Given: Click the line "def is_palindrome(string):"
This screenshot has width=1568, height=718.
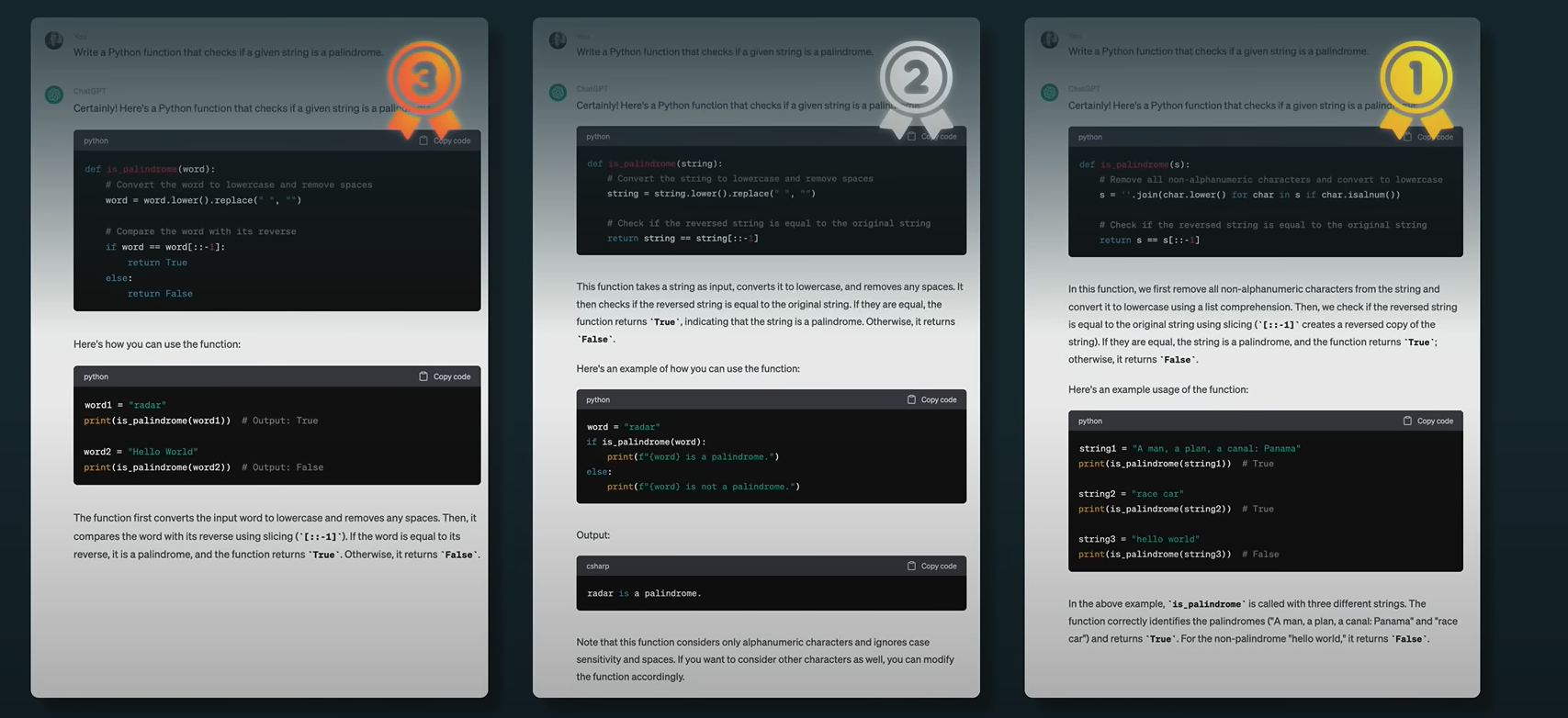Looking at the screenshot, I should click(655, 163).
